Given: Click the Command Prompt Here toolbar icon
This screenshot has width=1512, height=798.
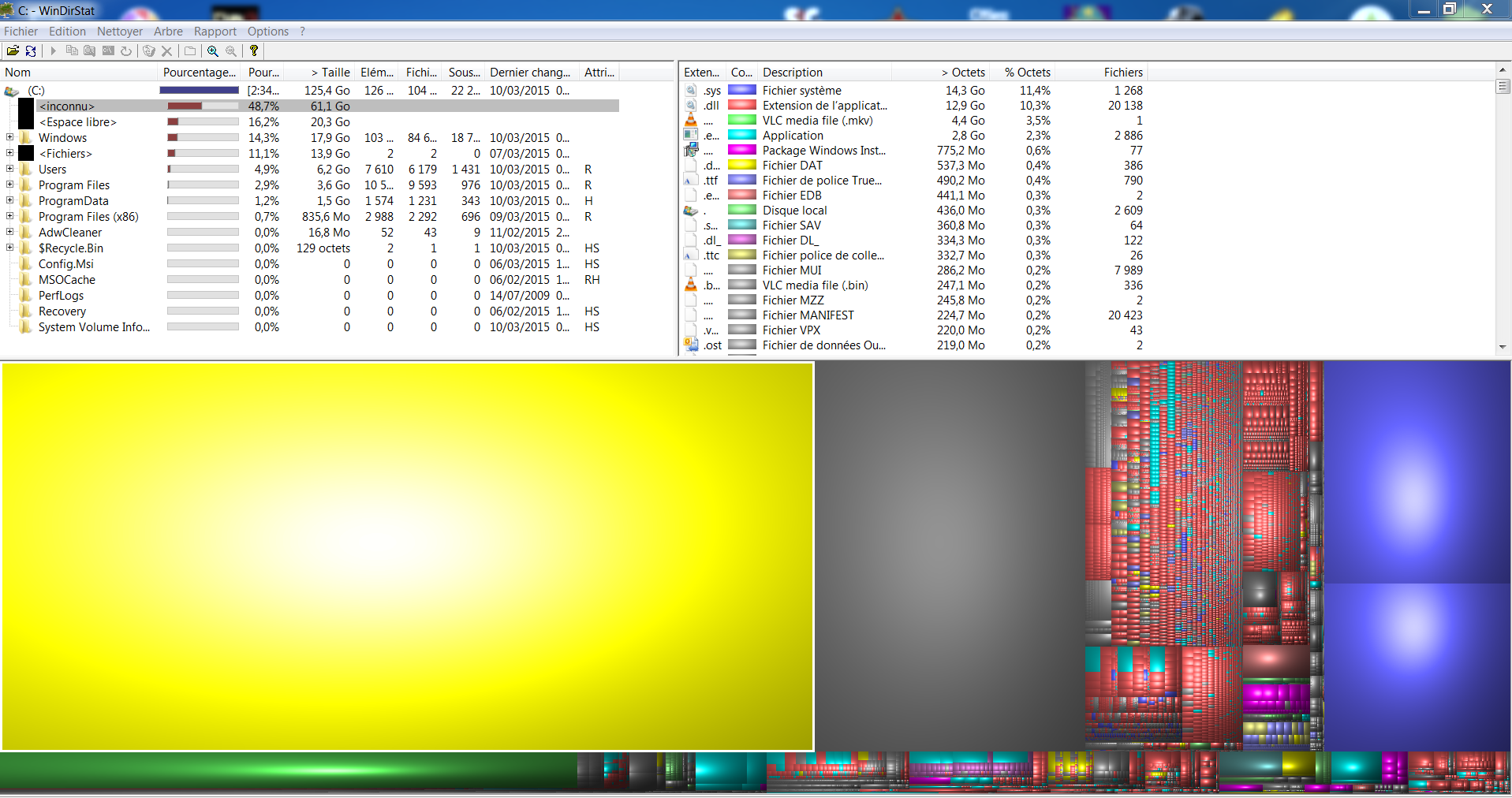Looking at the screenshot, I should (108, 50).
